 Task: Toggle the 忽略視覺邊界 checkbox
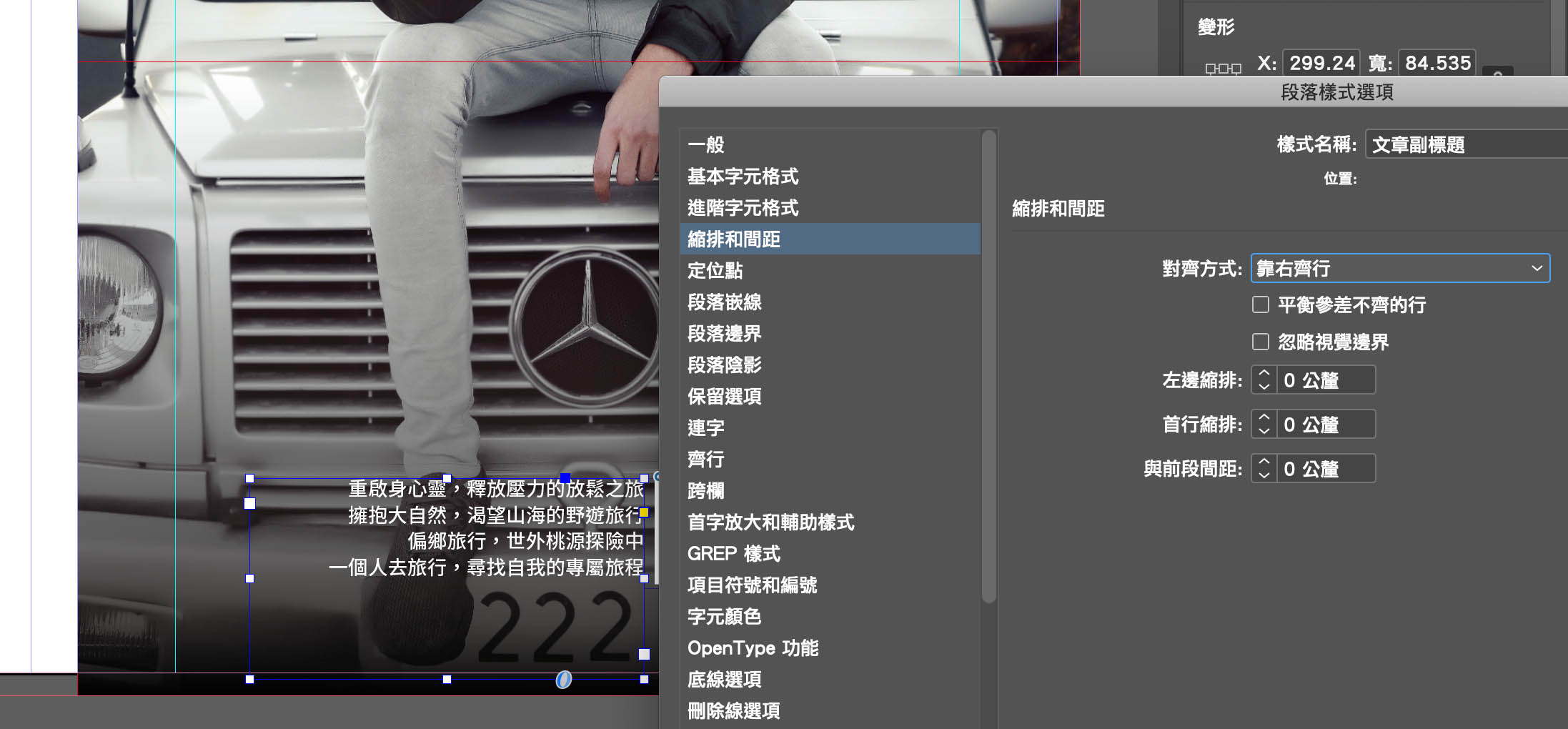pos(1261,342)
